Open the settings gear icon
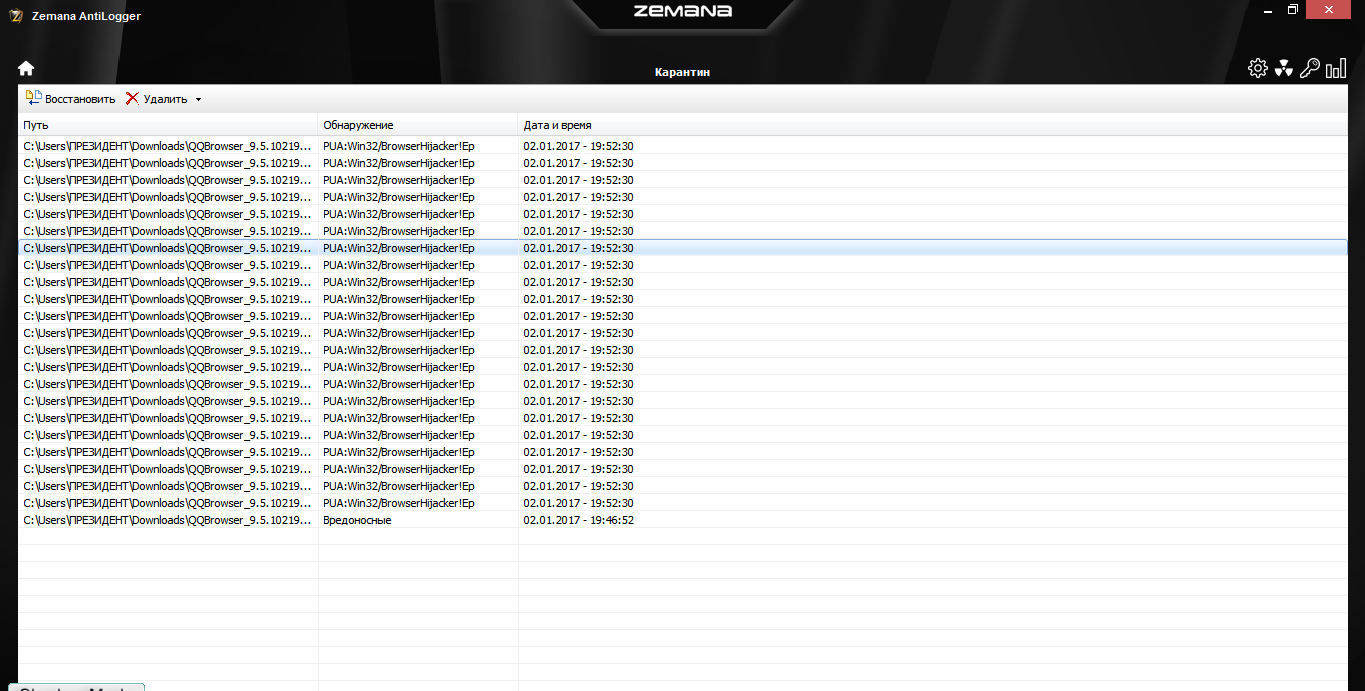Image resolution: width=1365 pixels, height=691 pixels. tap(1257, 68)
